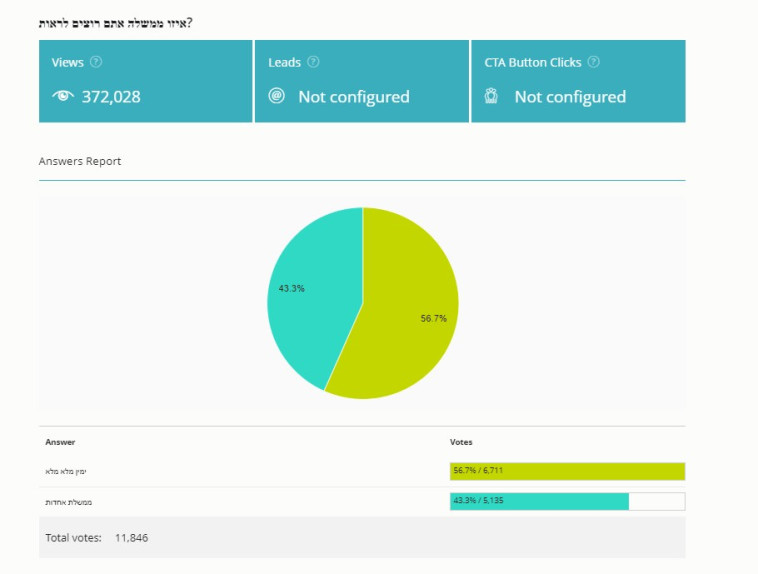
Task: Click the Total votes 11,846 summary
Action: (96, 537)
